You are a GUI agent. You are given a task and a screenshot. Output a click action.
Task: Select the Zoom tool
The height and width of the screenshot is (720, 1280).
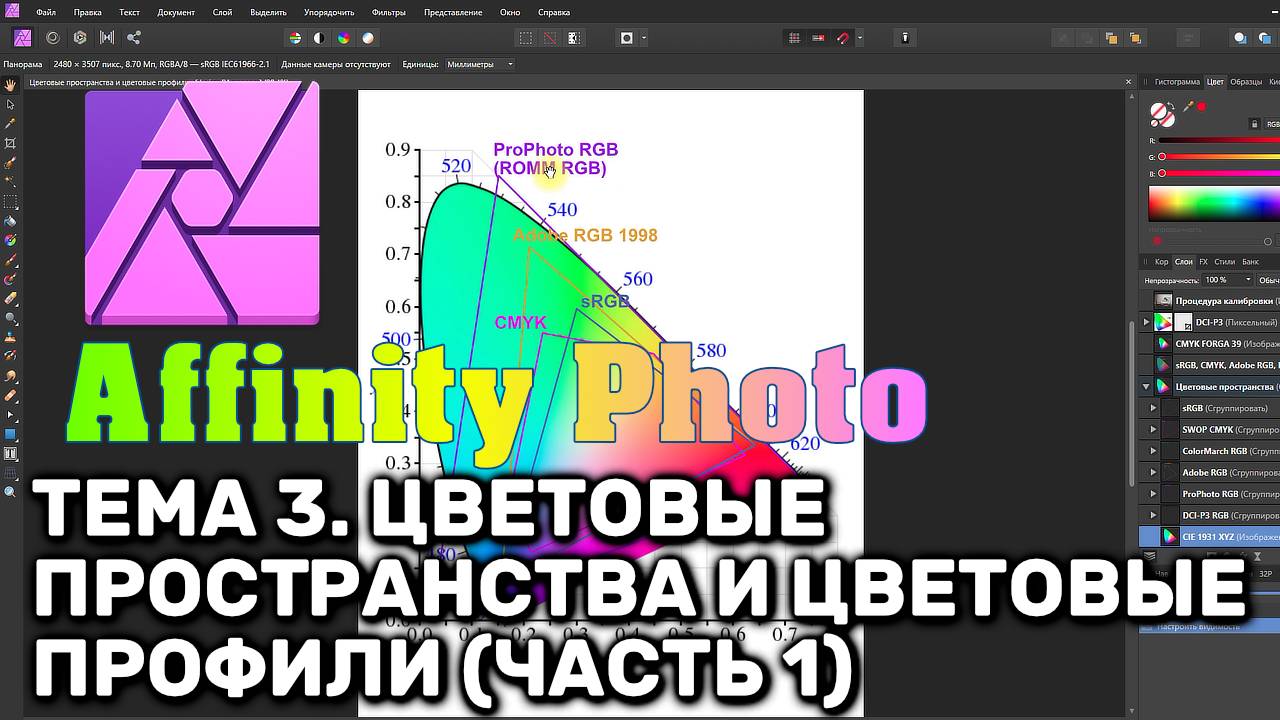click(11, 492)
